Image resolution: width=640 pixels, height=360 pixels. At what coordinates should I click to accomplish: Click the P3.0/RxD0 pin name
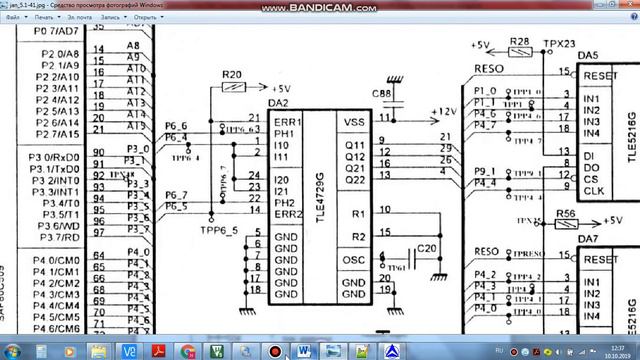click(54, 158)
